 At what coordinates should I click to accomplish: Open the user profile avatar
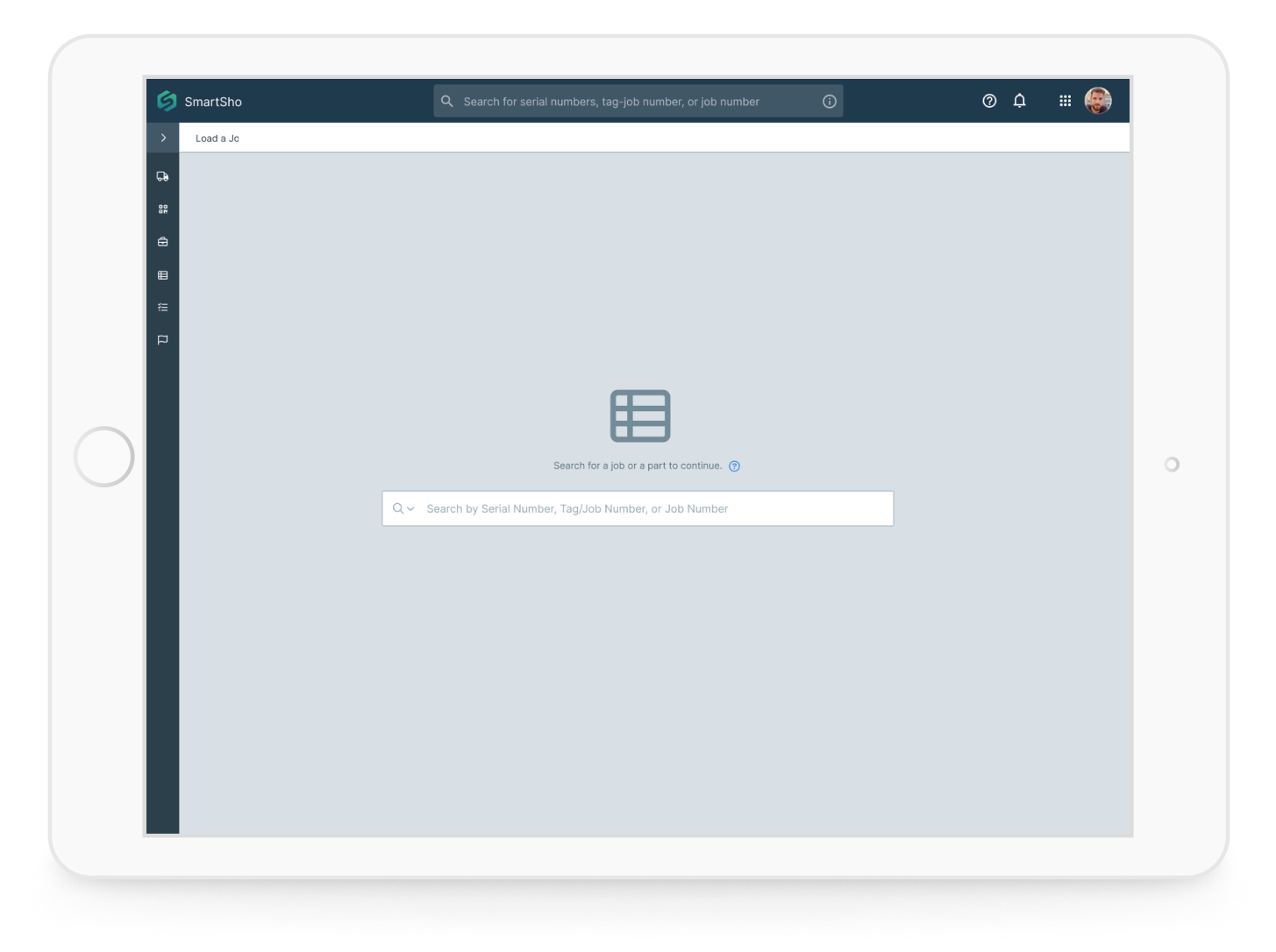pyautogui.click(x=1098, y=101)
